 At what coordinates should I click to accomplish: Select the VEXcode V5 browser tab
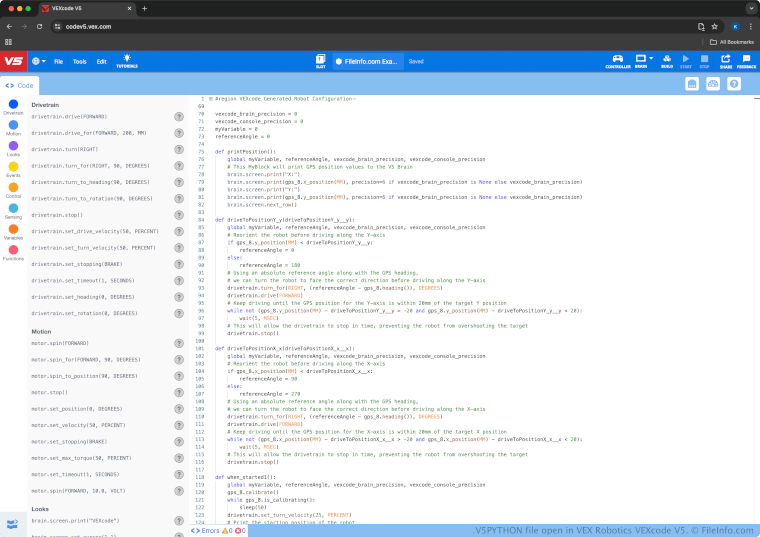86,8
